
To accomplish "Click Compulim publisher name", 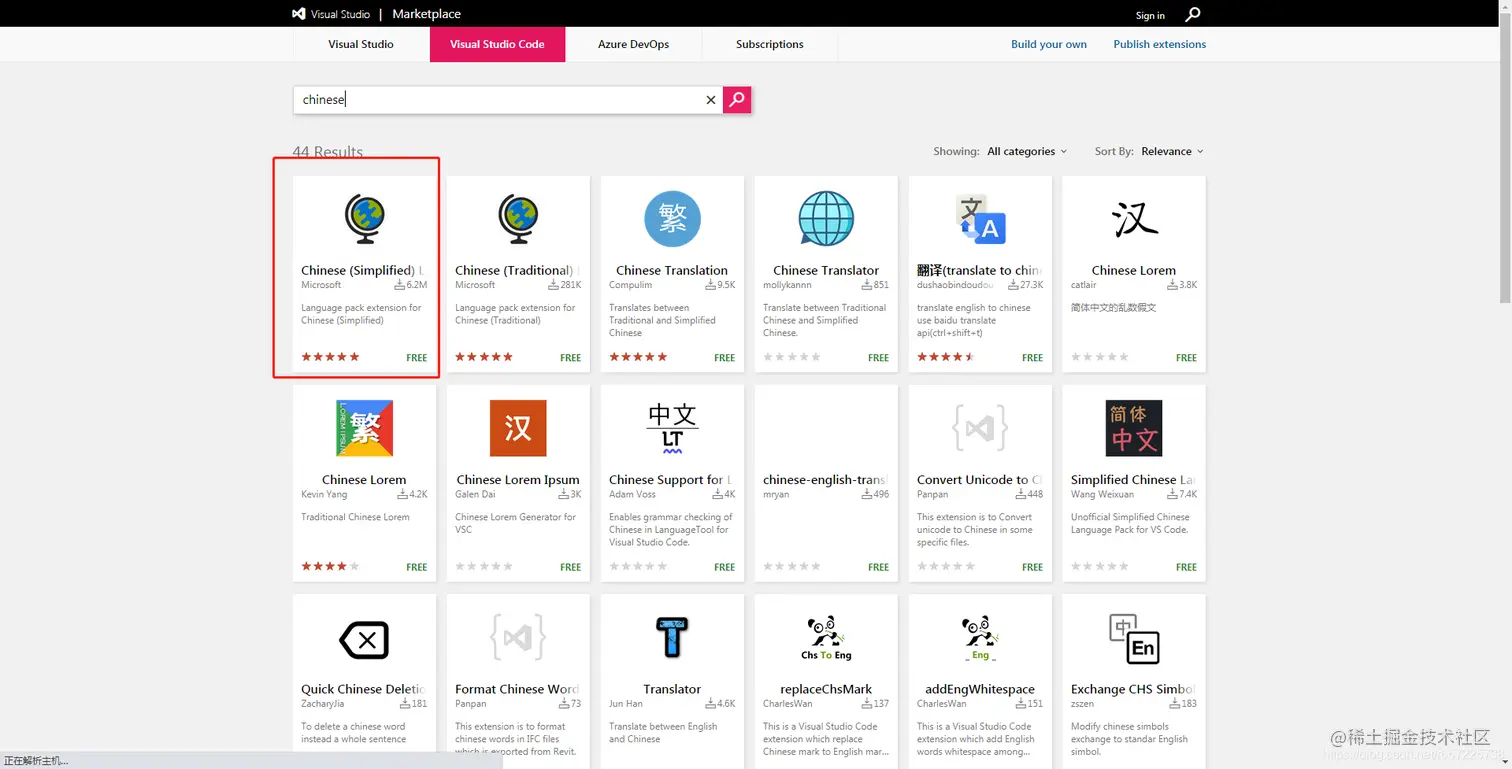I will tap(630, 285).
